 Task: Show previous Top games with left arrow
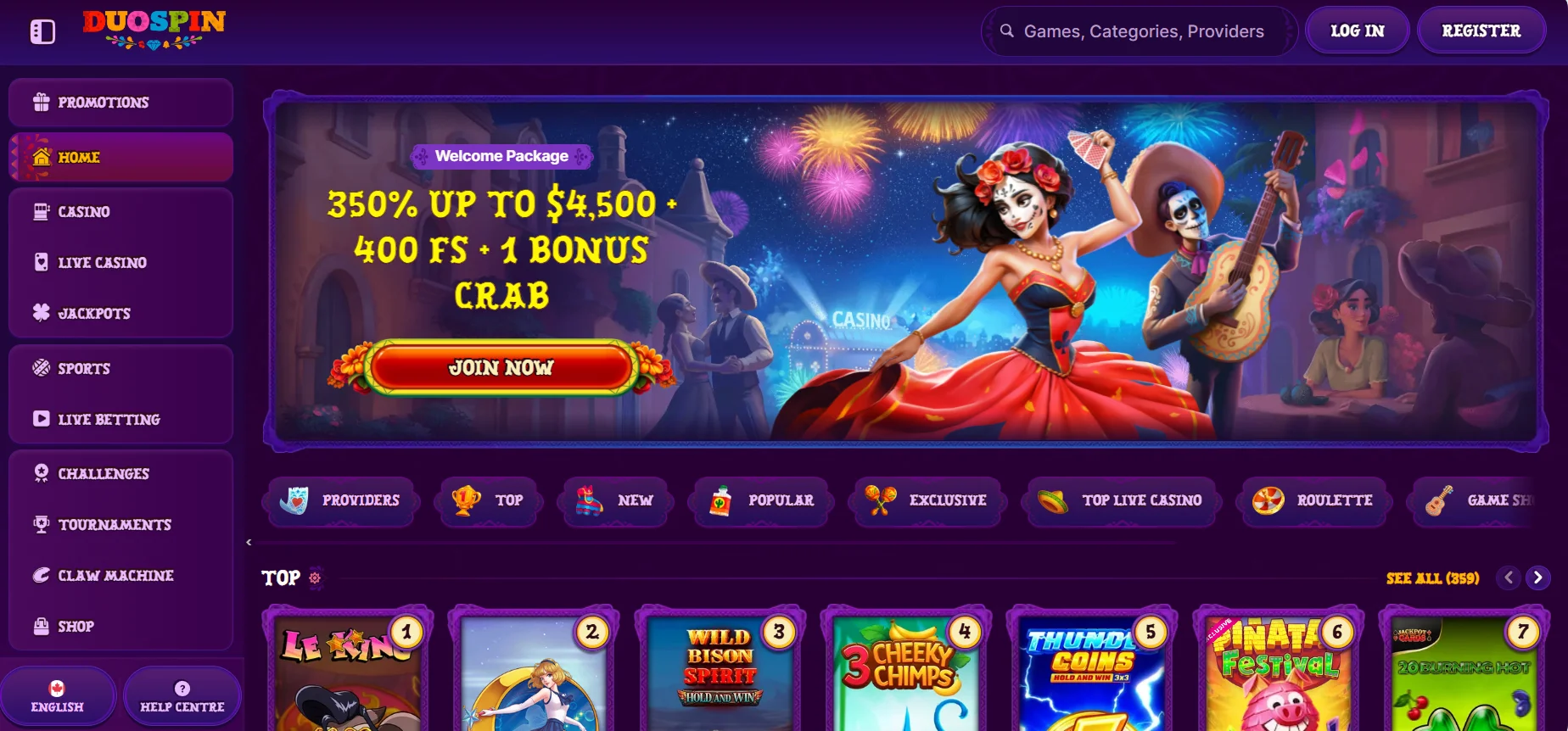(1509, 578)
